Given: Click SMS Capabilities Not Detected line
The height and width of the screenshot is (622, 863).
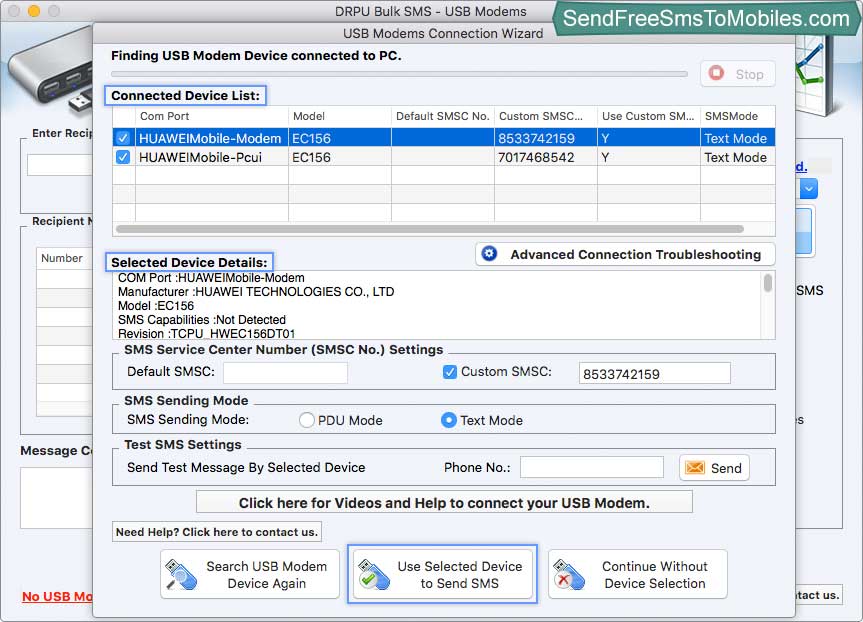Looking at the screenshot, I should 201,320.
